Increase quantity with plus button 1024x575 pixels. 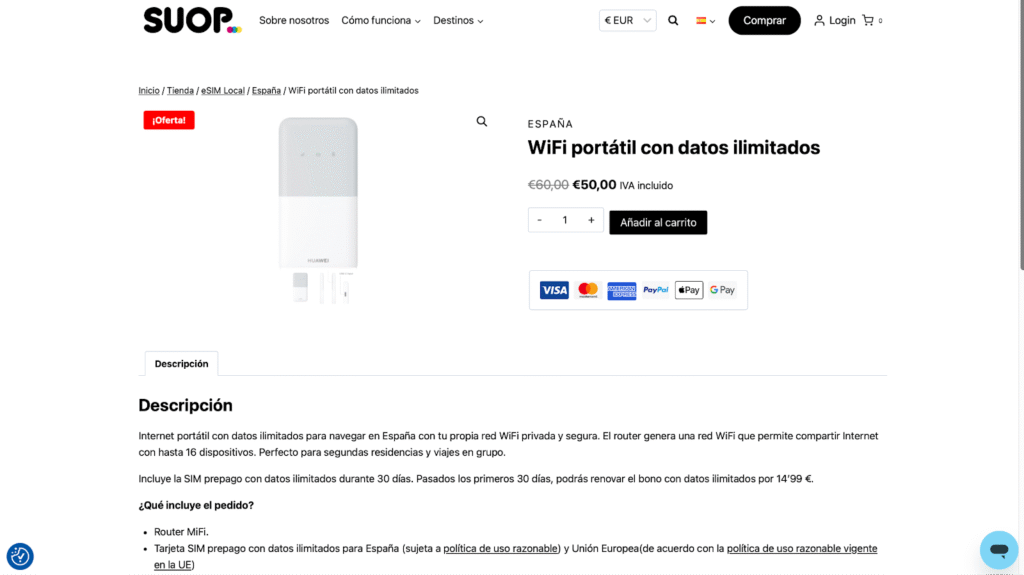click(x=591, y=220)
